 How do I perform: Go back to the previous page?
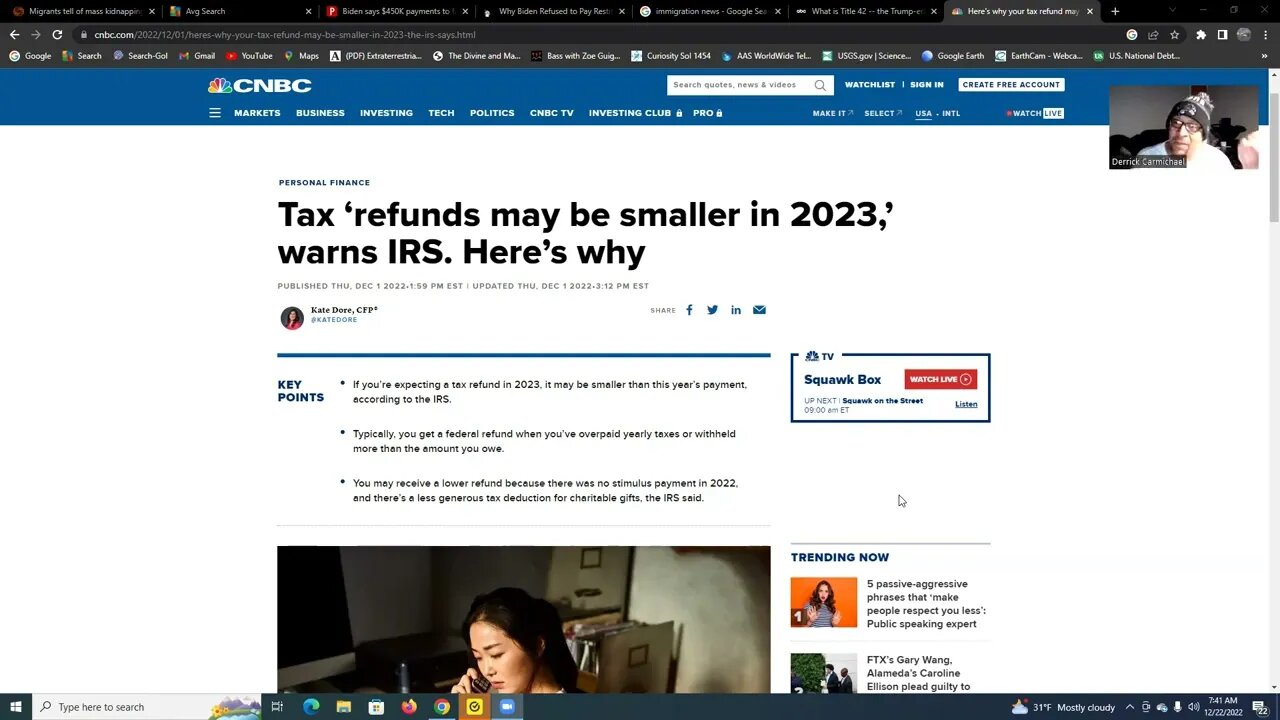tap(14, 34)
